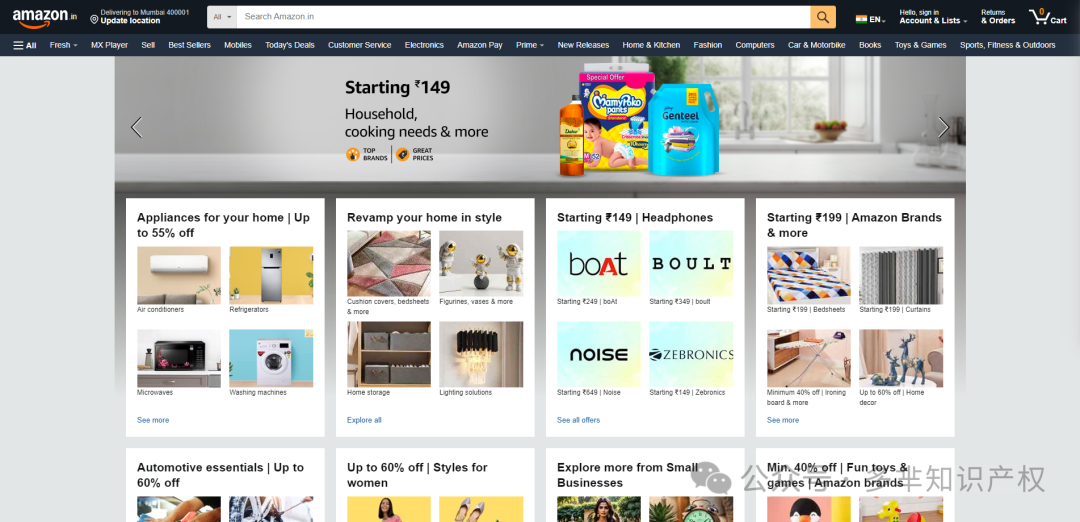Open Today's Deals in navigation bar
This screenshot has height=522, width=1080.
click(290, 45)
